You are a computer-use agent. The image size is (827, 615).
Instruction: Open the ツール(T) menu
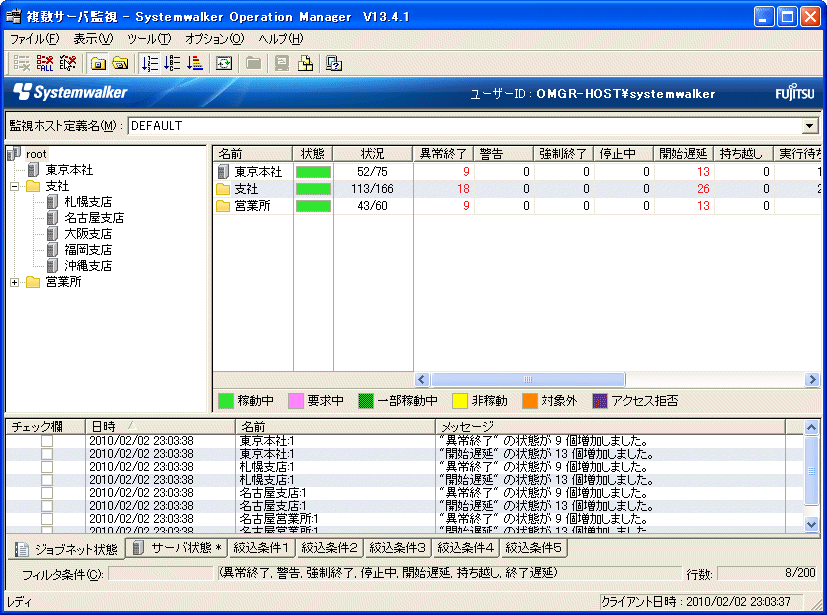coord(149,39)
